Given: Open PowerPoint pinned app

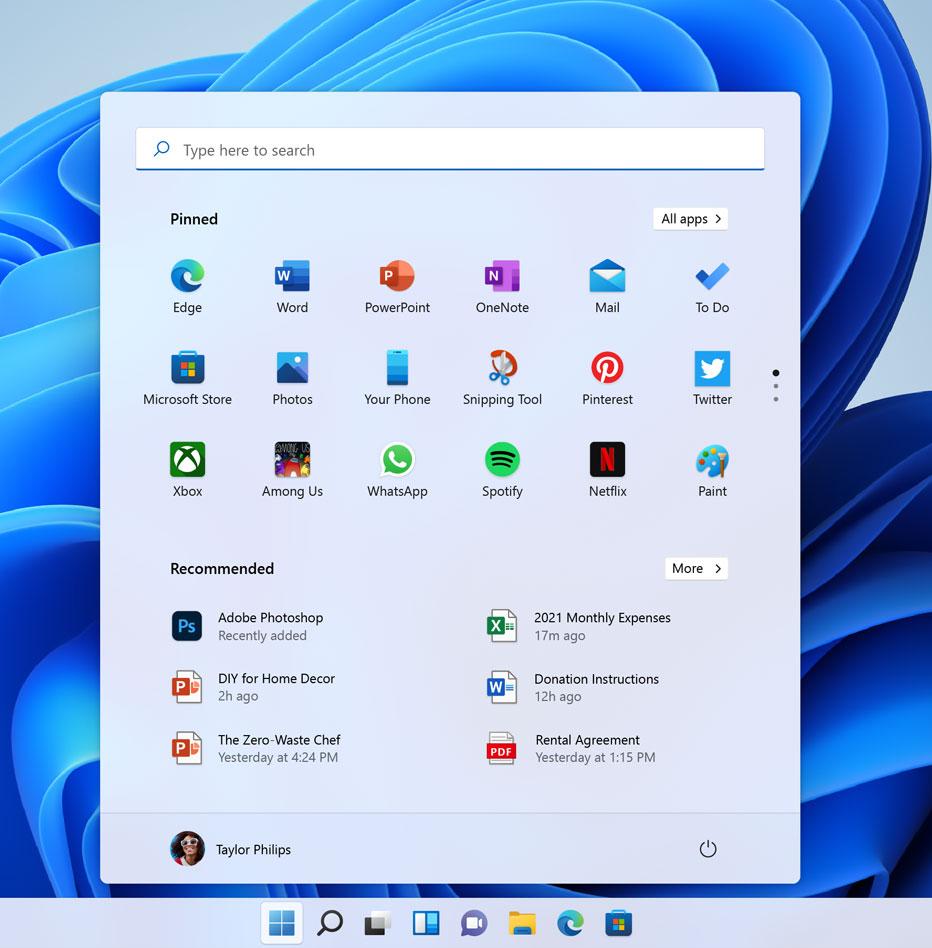Looking at the screenshot, I should (x=397, y=287).
